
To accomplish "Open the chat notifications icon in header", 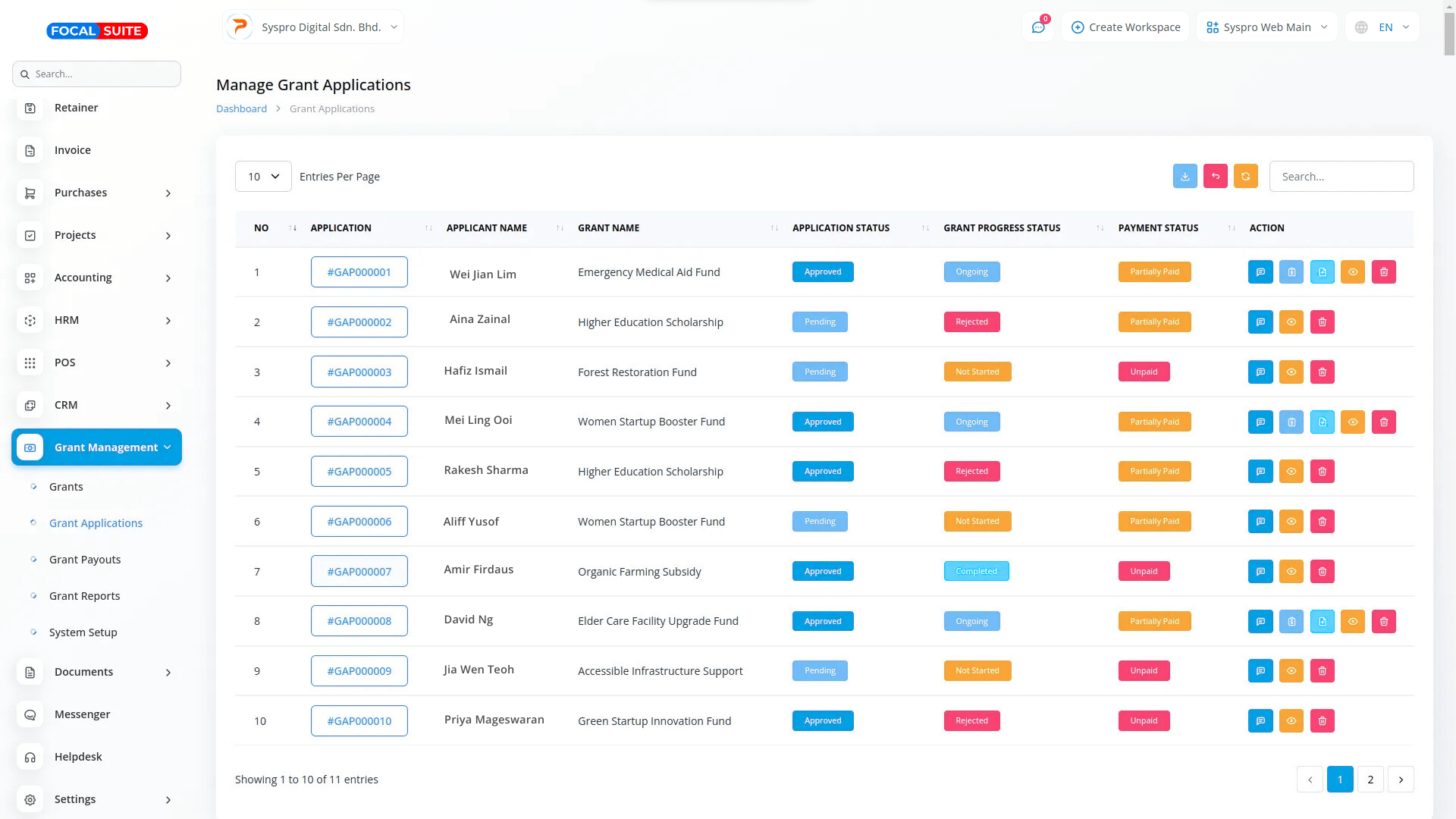I will 1038,27.
